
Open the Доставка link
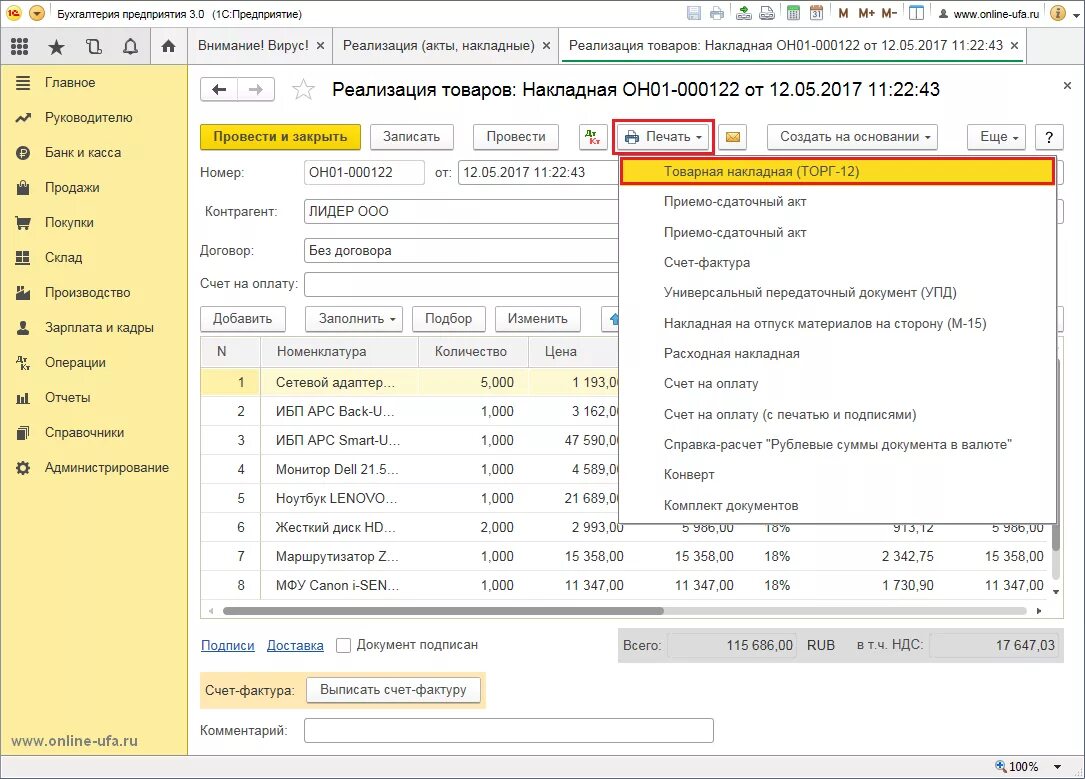click(x=295, y=645)
